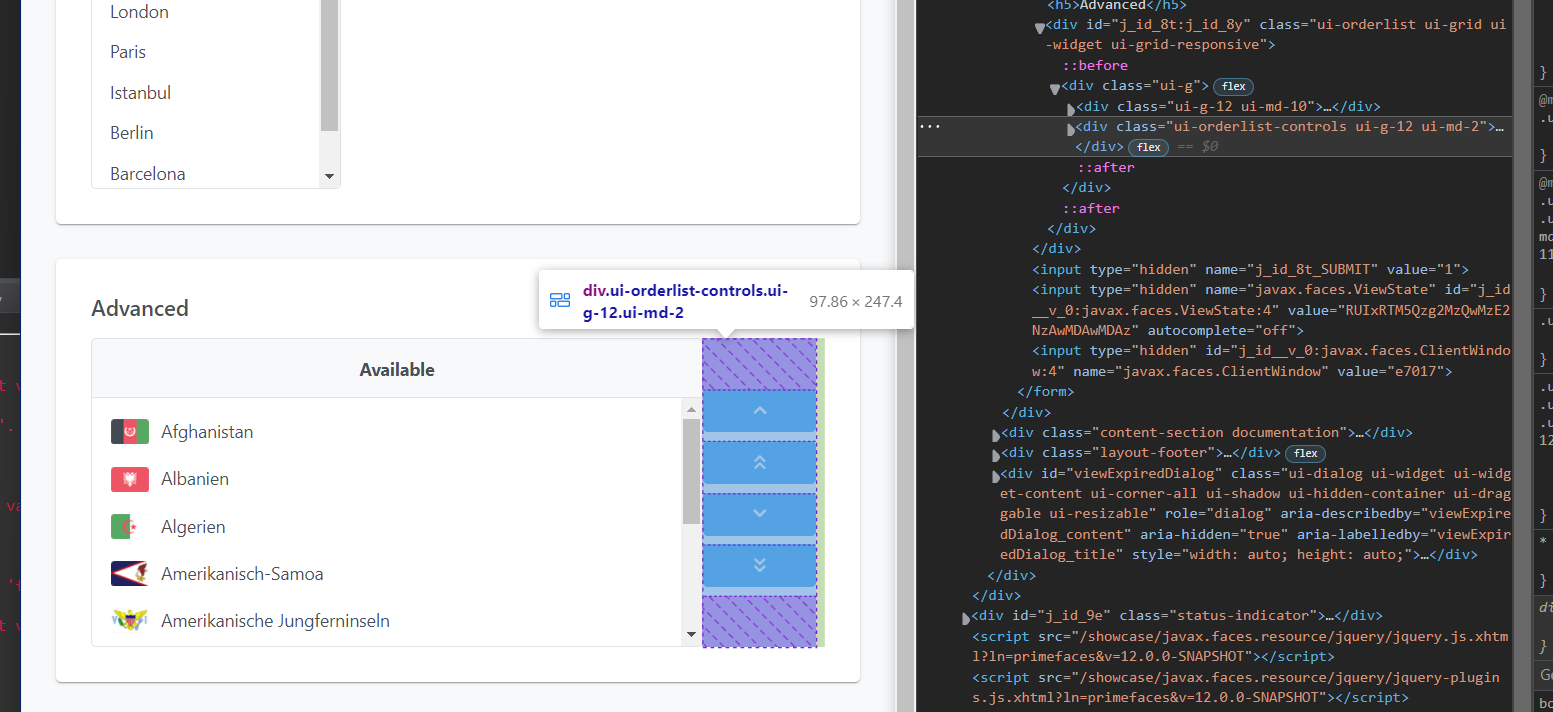Click the Afghanistan flag icon
The height and width of the screenshot is (712, 1553).
coord(130,432)
